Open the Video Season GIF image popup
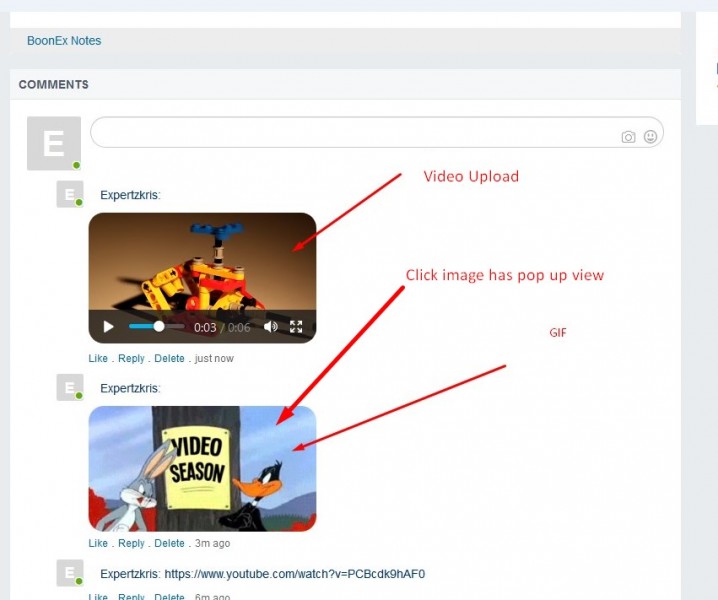This screenshot has width=718, height=600. pyautogui.click(x=202, y=469)
